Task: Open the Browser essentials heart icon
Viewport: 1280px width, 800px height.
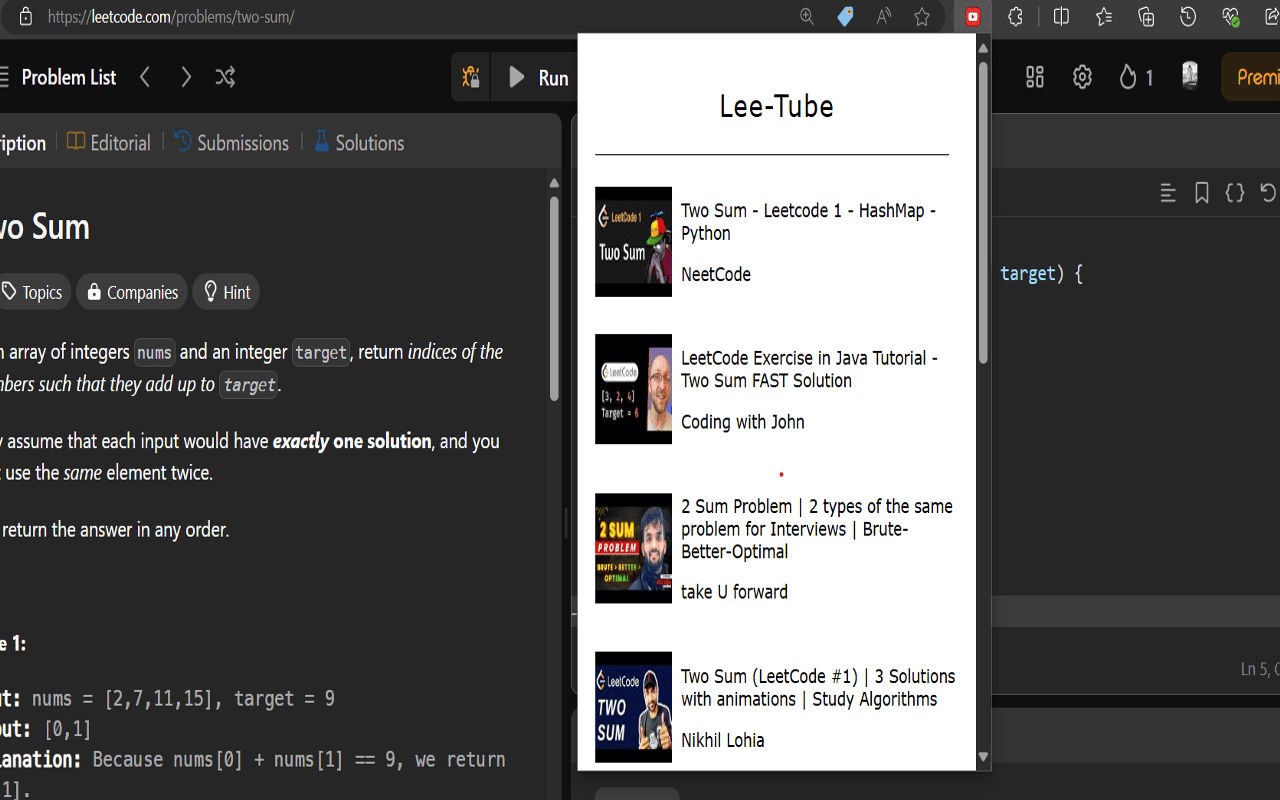Action: pyautogui.click(x=1231, y=17)
